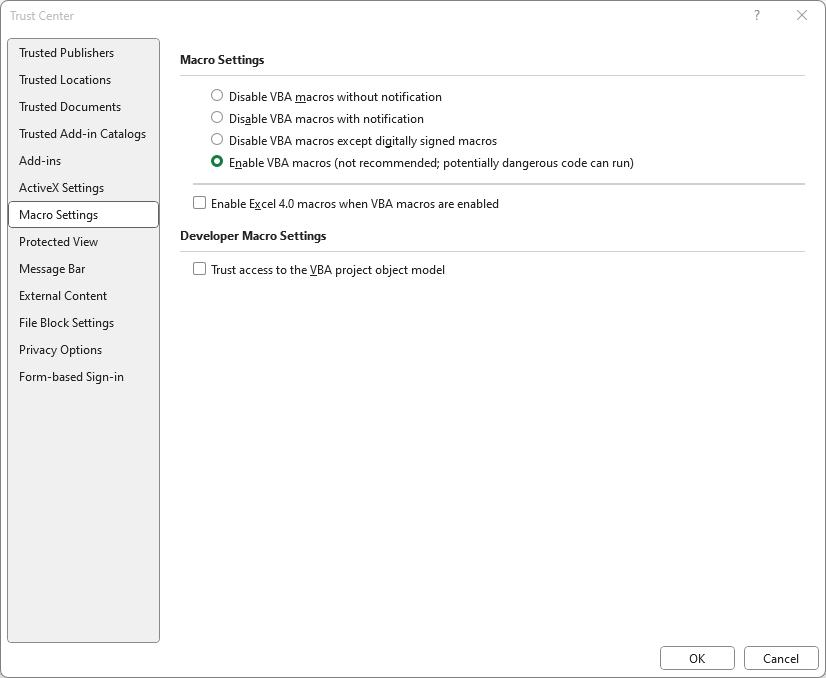Switch to Protected View settings

point(58,242)
